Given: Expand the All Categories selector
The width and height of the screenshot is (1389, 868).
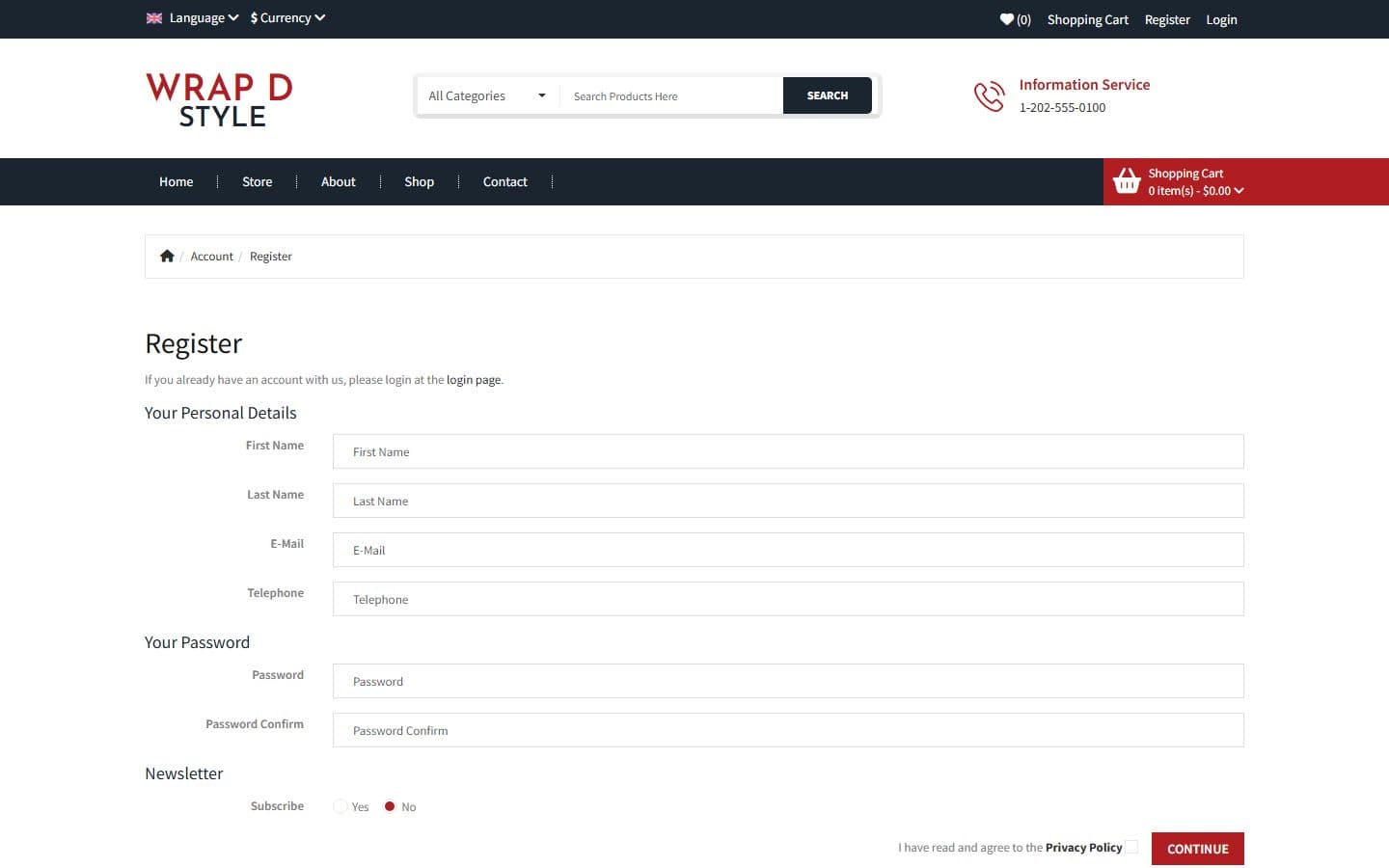Looking at the screenshot, I should tap(487, 95).
